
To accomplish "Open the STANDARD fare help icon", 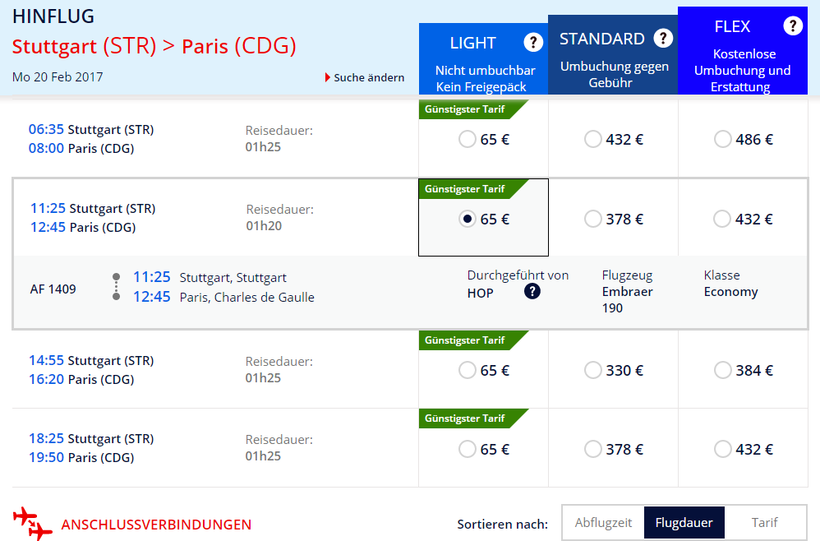I will pyautogui.click(x=663, y=38).
